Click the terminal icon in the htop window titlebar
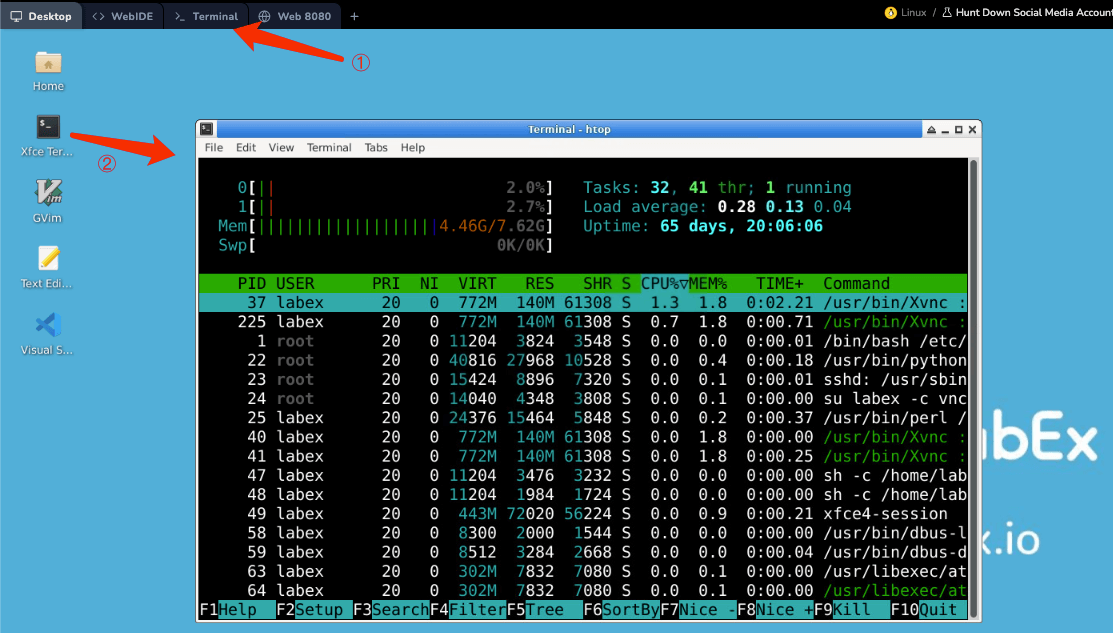Viewport: 1113px width, 633px height. (206, 129)
